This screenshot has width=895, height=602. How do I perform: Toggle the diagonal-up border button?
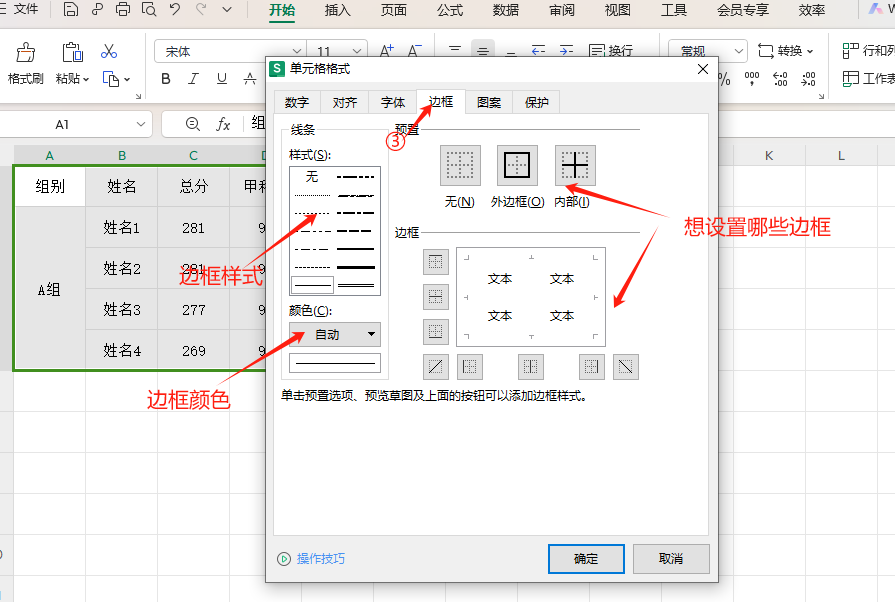pos(436,366)
